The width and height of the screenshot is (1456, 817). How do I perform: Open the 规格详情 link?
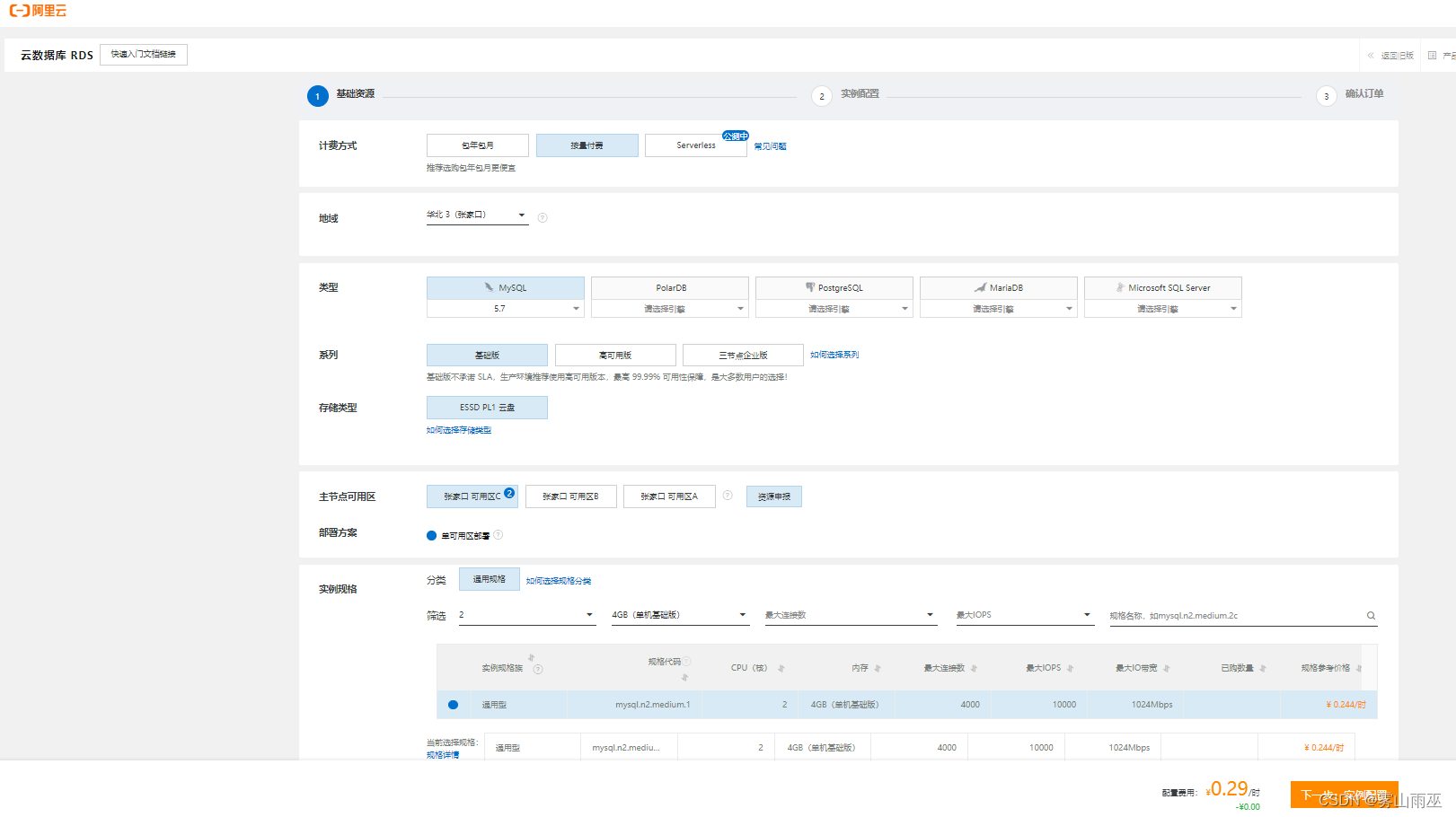point(443,755)
